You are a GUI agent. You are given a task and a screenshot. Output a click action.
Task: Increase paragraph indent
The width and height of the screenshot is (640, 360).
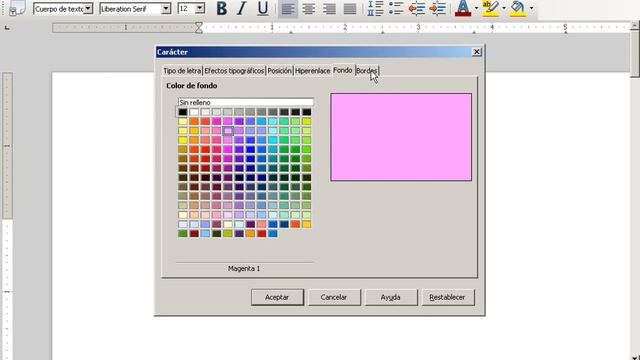point(437,8)
